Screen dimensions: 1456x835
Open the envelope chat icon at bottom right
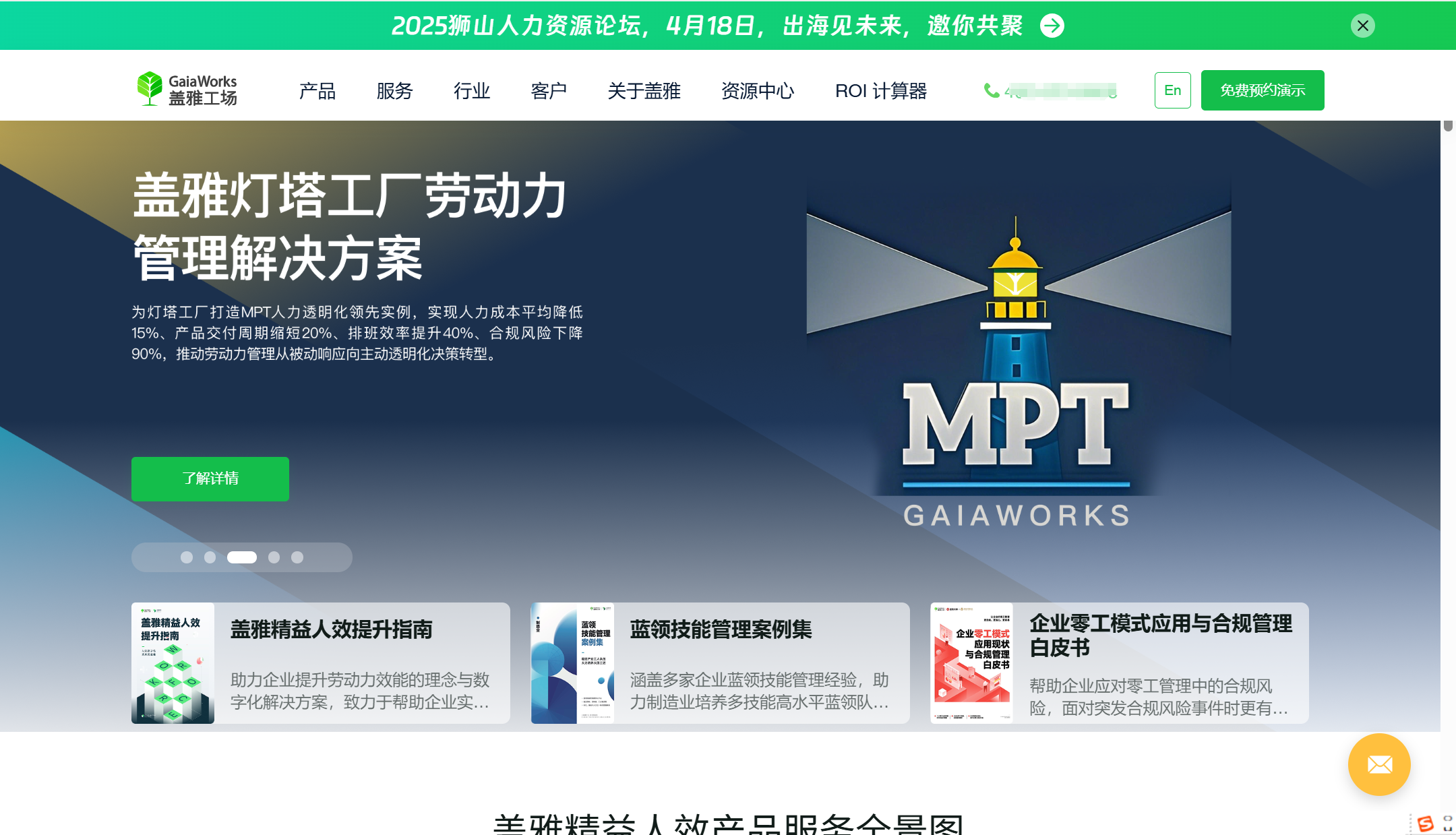(1378, 765)
